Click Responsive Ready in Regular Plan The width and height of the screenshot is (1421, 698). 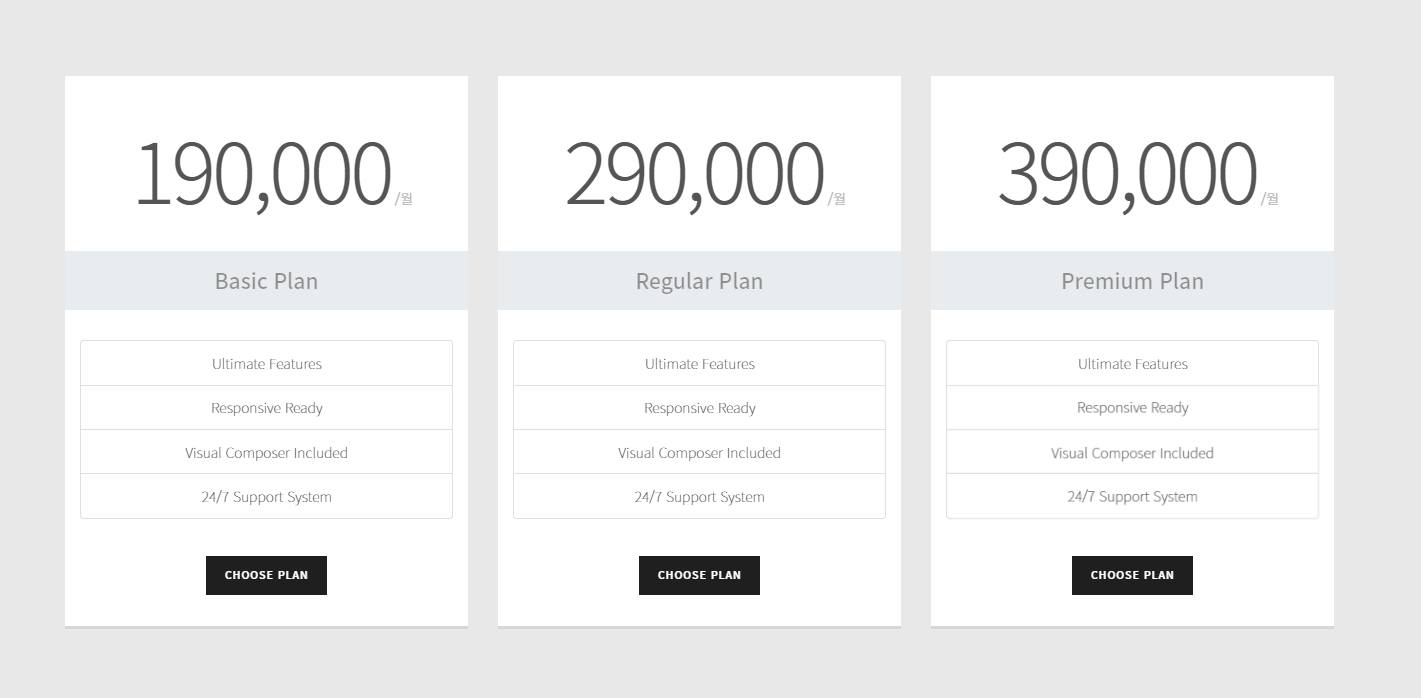[x=699, y=408]
